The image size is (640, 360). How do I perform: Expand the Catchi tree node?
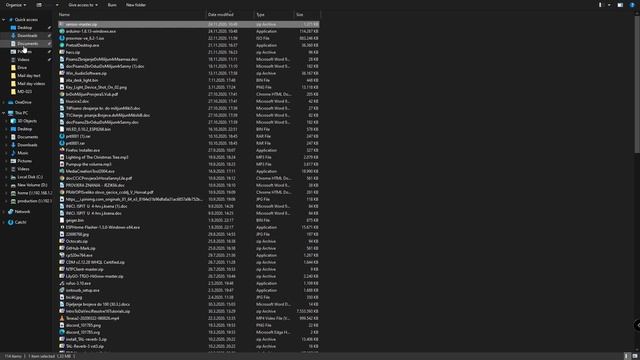pos(4,222)
